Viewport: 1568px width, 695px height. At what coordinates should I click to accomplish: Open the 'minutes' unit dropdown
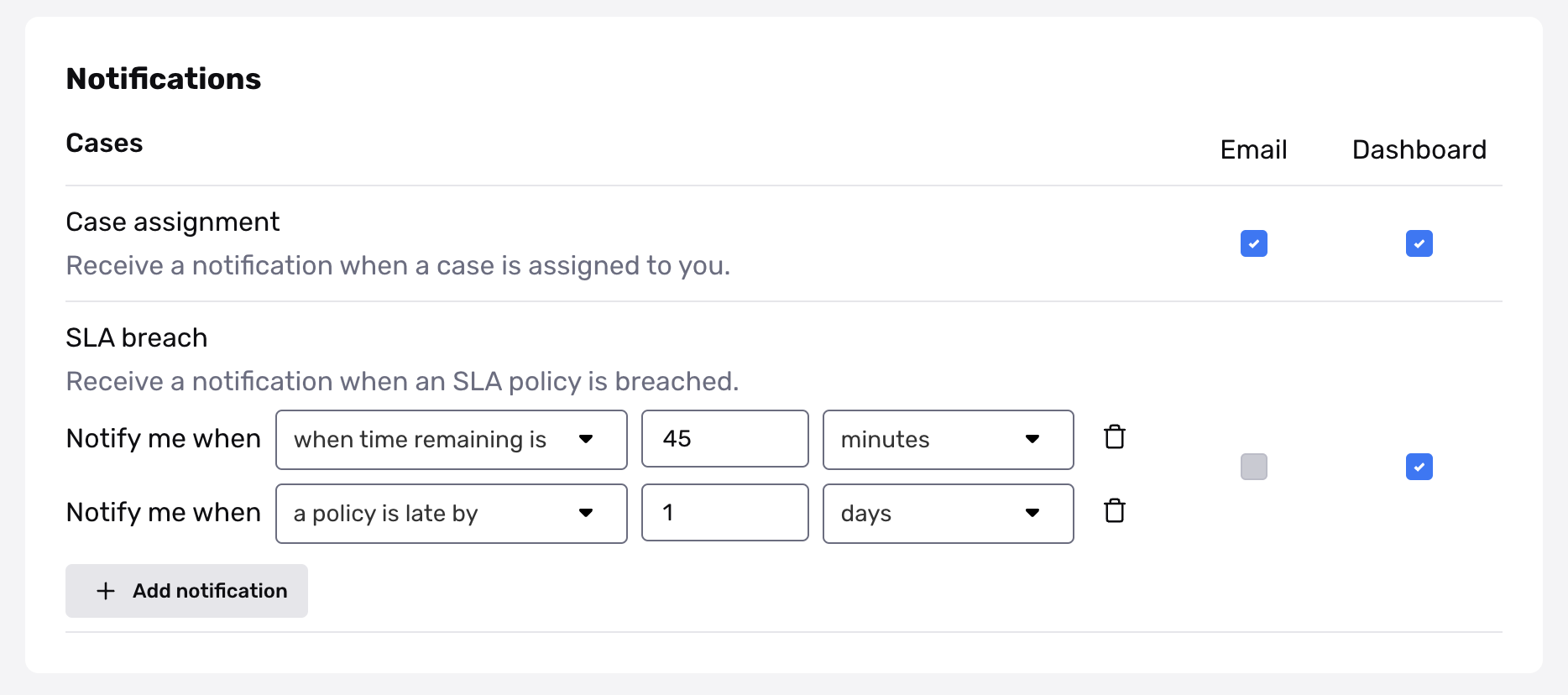coord(948,439)
